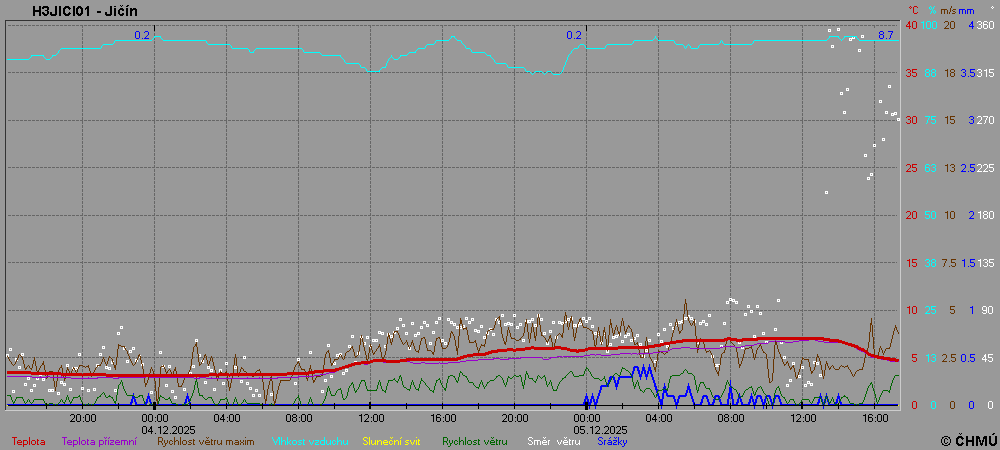The image size is (1000, 450).
Task: Click the 360 value on the right axis
Action: point(985,25)
